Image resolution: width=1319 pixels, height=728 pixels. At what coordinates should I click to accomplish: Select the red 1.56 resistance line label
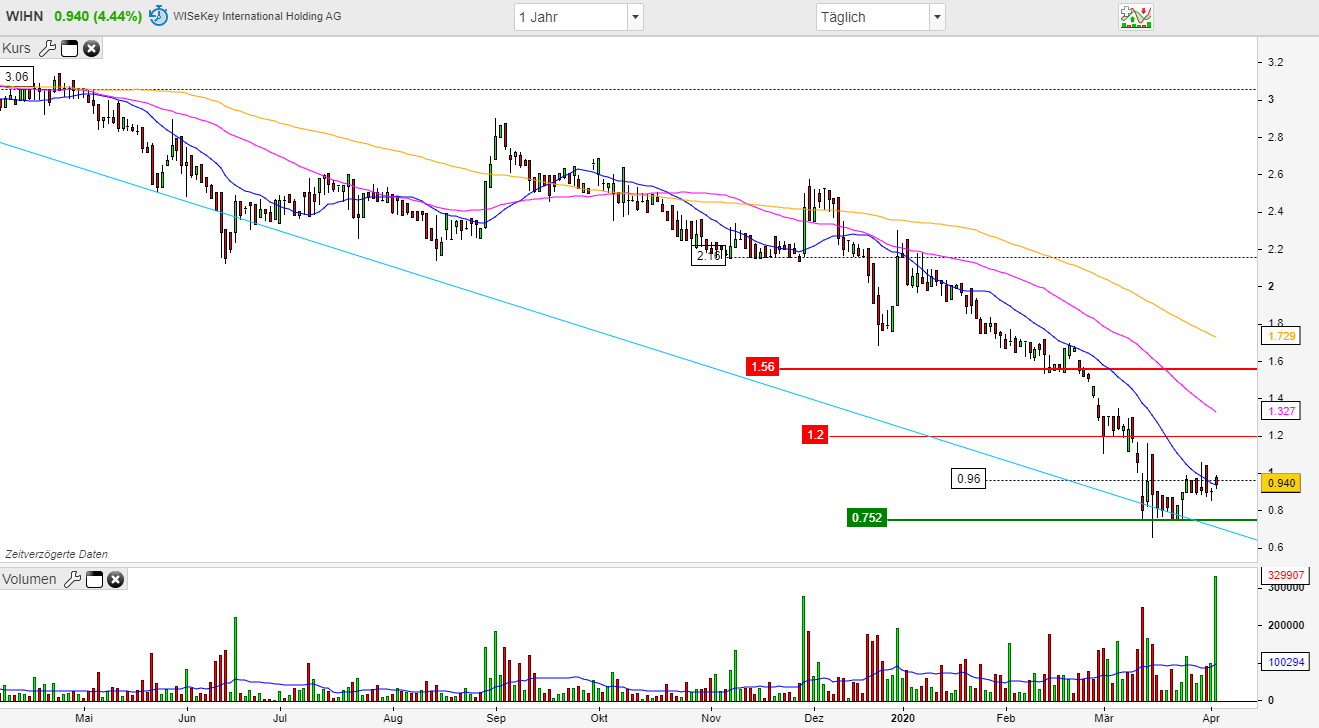[762, 367]
